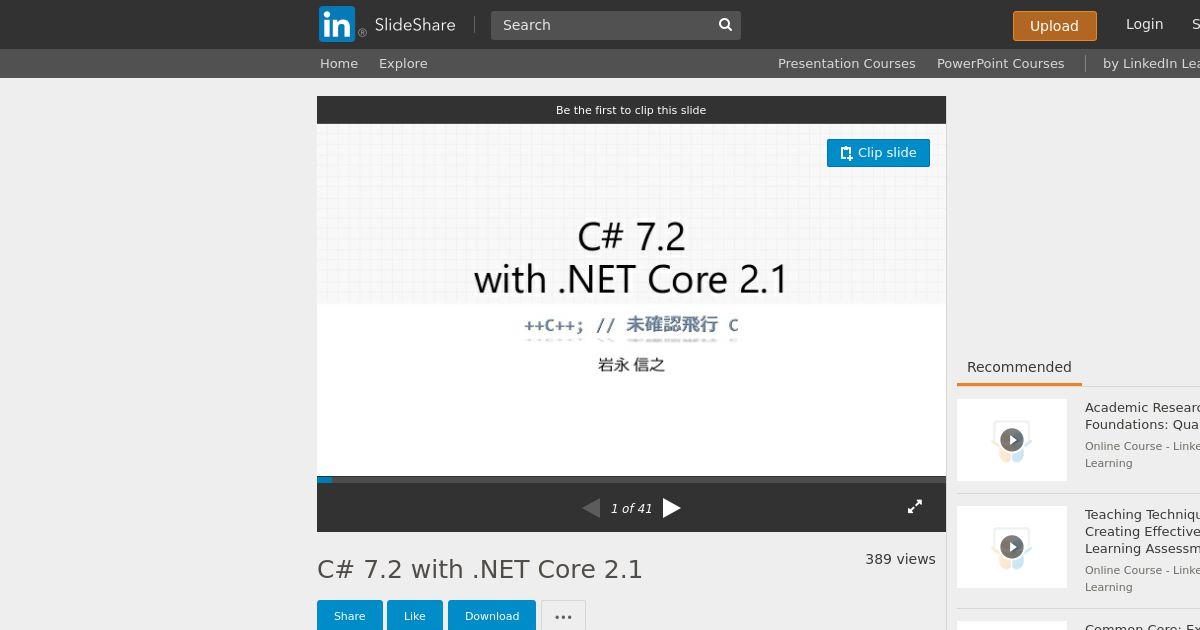The height and width of the screenshot is (630, 1200).
Task: Click the Download button
Action: [492, 616]
